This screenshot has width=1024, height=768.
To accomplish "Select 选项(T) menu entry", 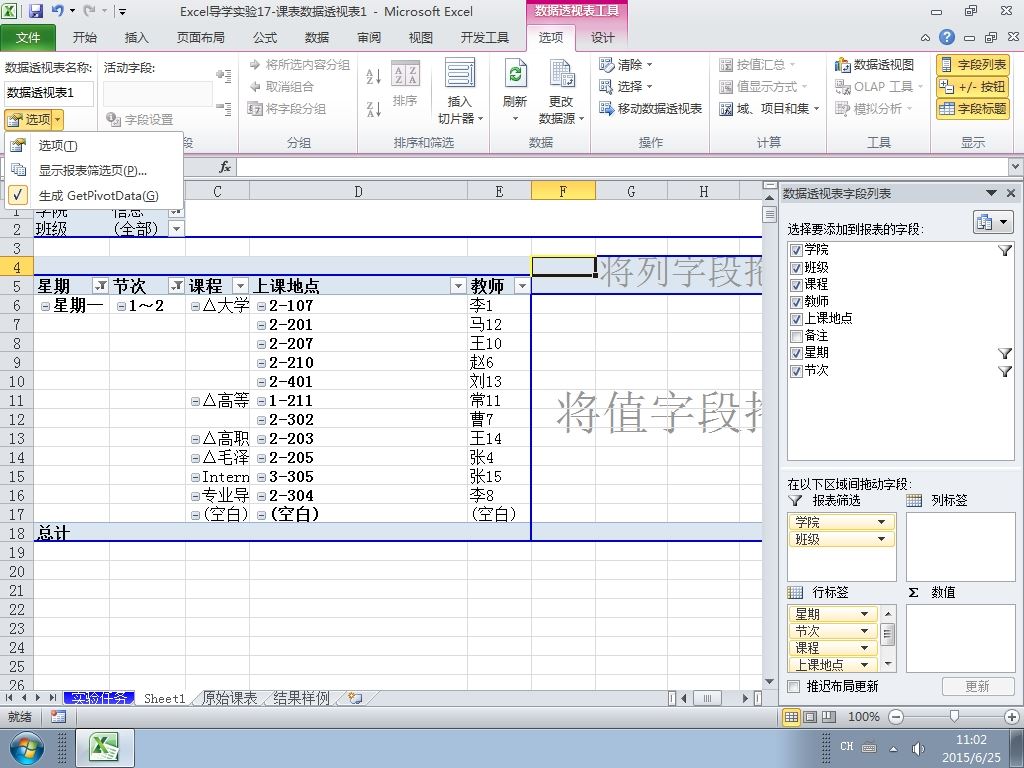I will pyautogui.click(x=93, y=146).
